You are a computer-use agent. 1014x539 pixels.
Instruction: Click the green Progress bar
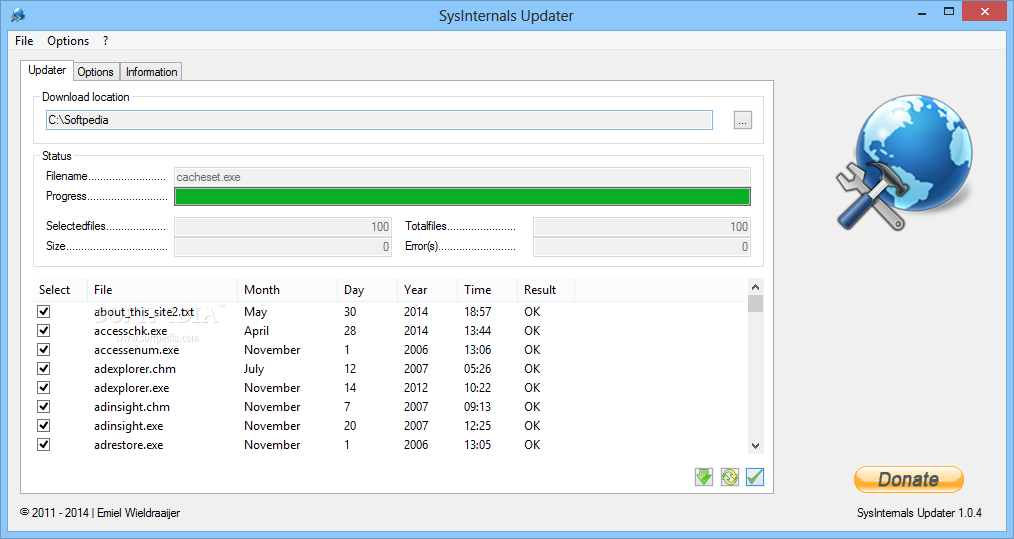coord(462,197)
